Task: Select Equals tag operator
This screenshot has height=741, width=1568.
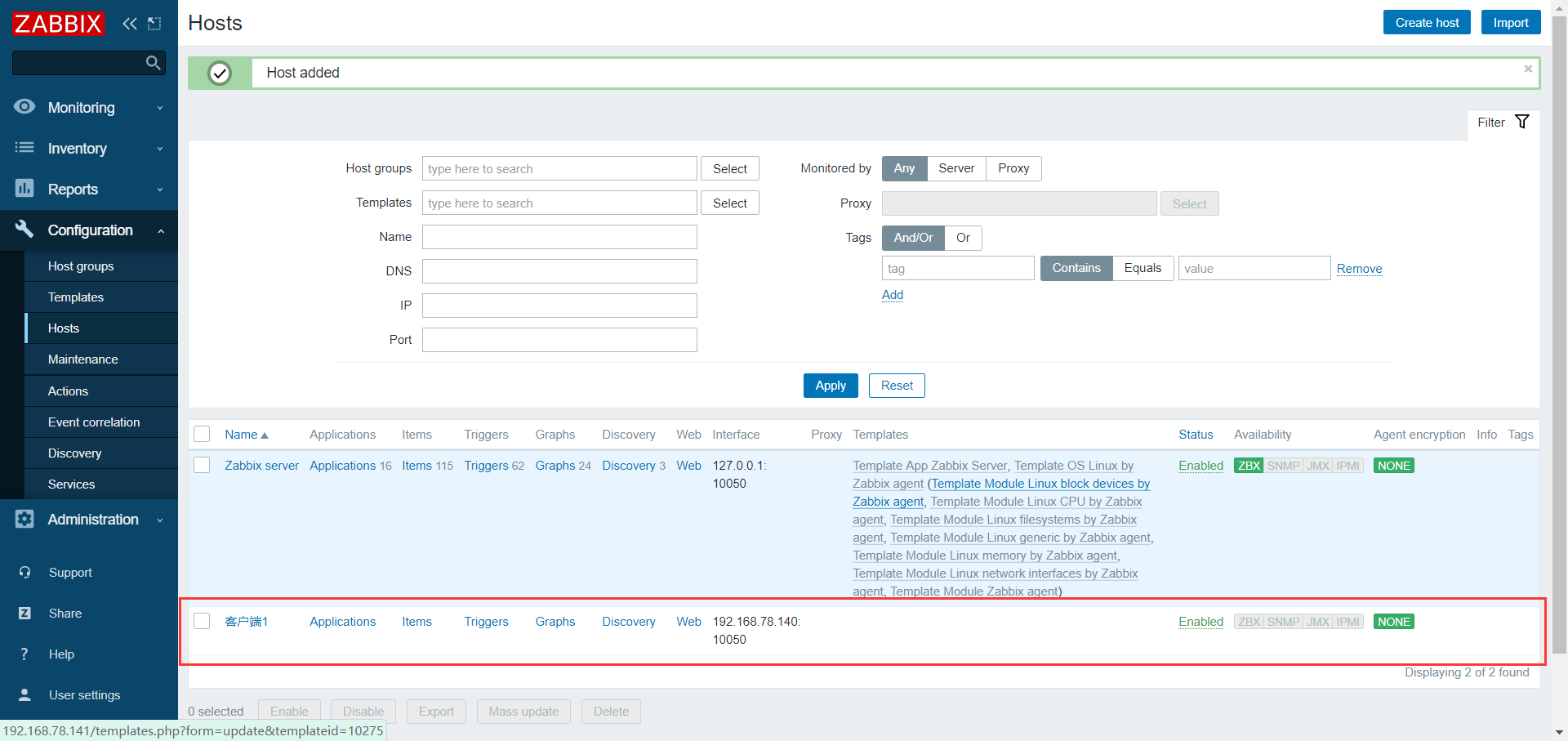Action: (x=1143, y=268)
